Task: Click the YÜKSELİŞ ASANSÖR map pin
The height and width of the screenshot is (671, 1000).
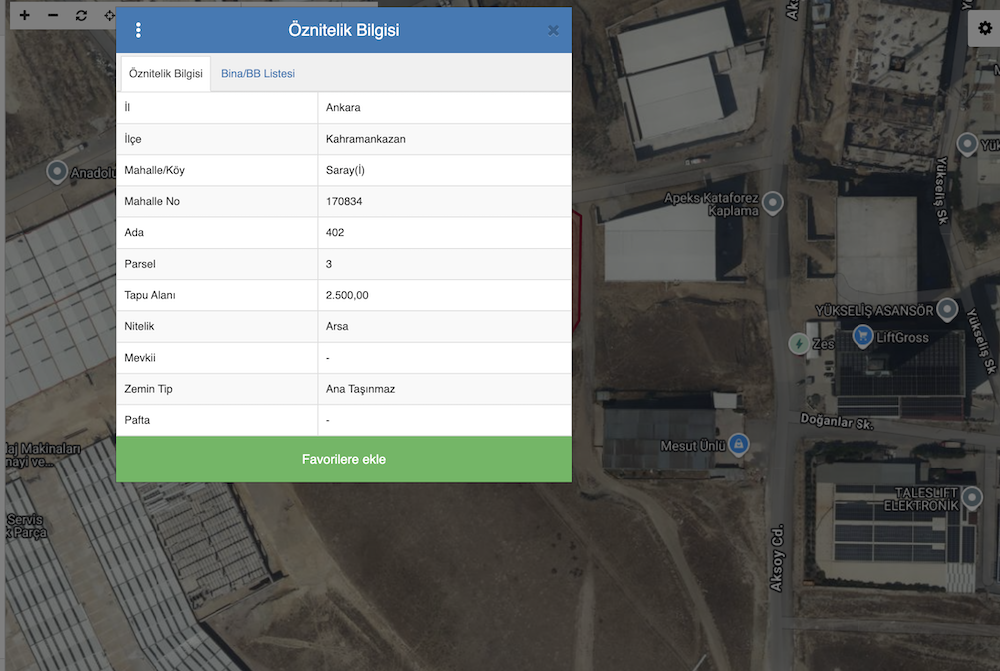Action: pyautogui.click(x=947, y=309)
